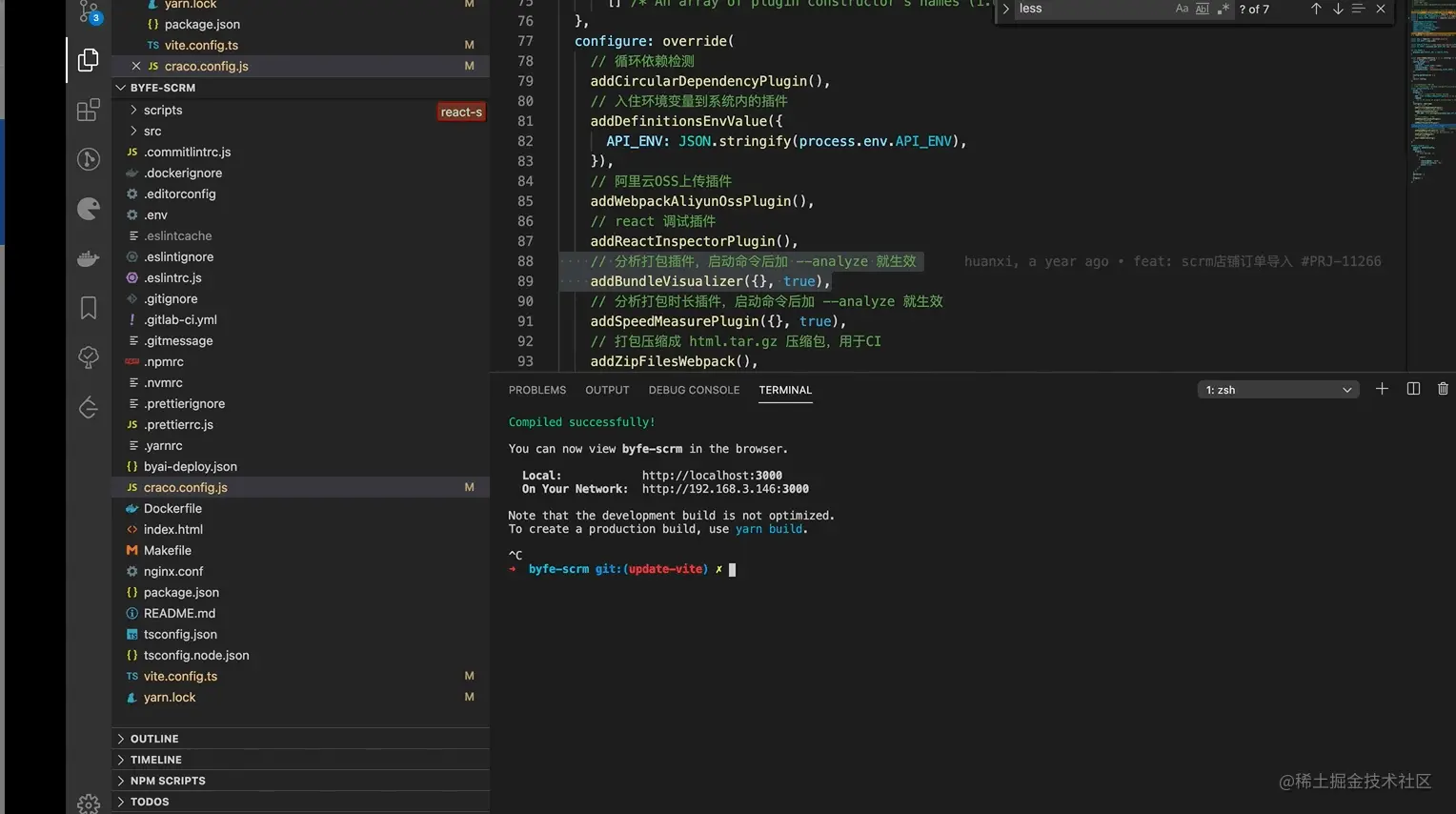Go to next match in find widget

(1338, 9)
